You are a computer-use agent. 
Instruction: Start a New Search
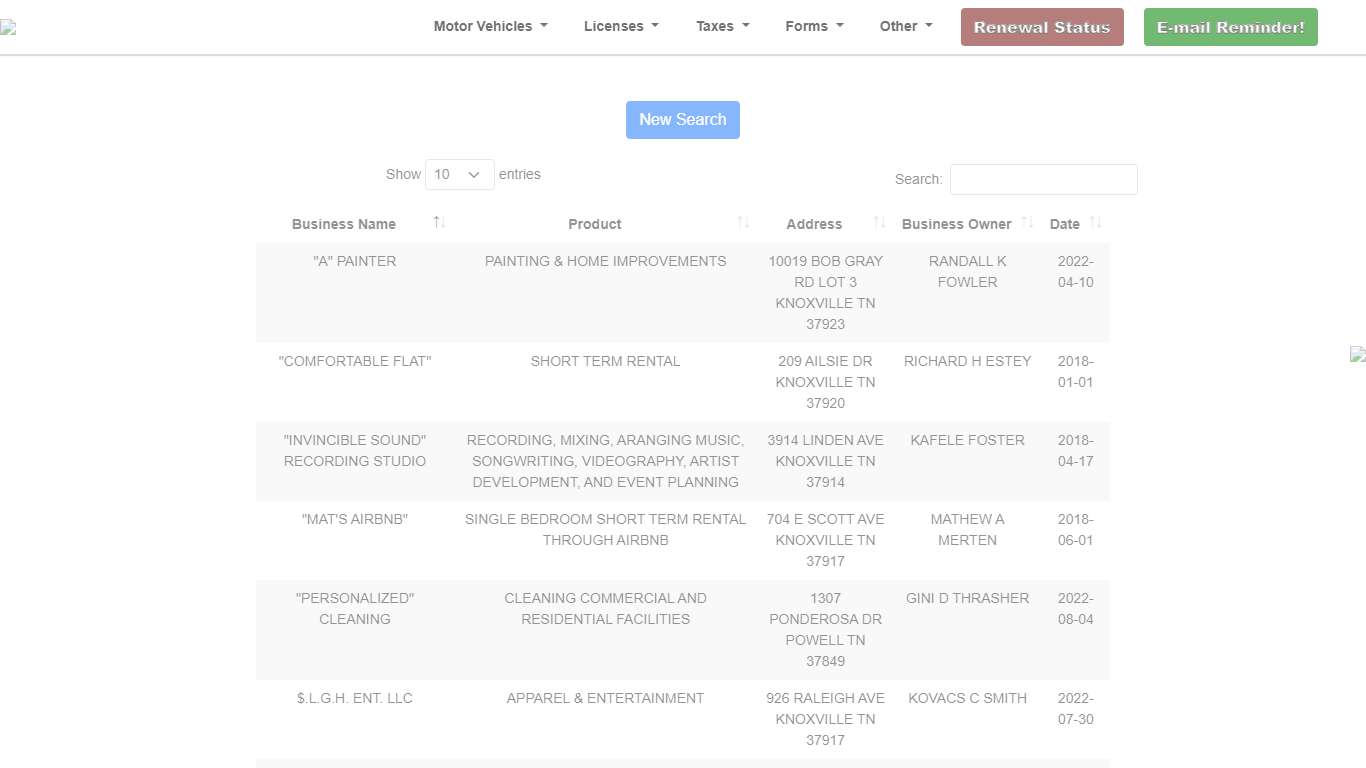coord(682,120)
